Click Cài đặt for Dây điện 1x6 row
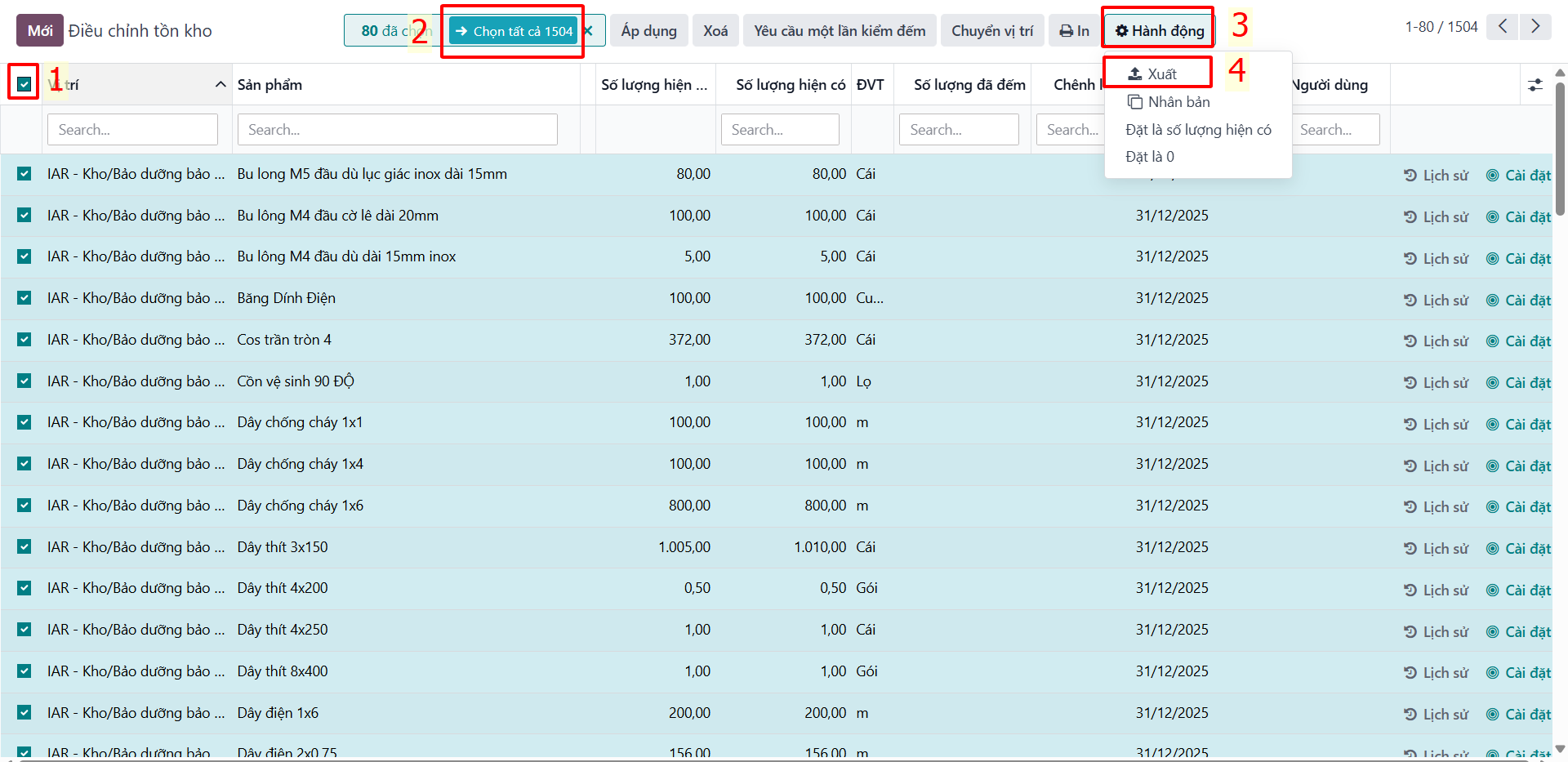 click(x=1518, y=714)
